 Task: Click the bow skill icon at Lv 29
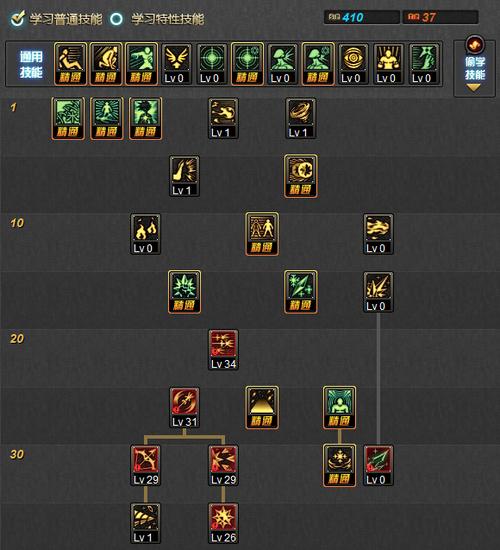(x=146, y=465)
